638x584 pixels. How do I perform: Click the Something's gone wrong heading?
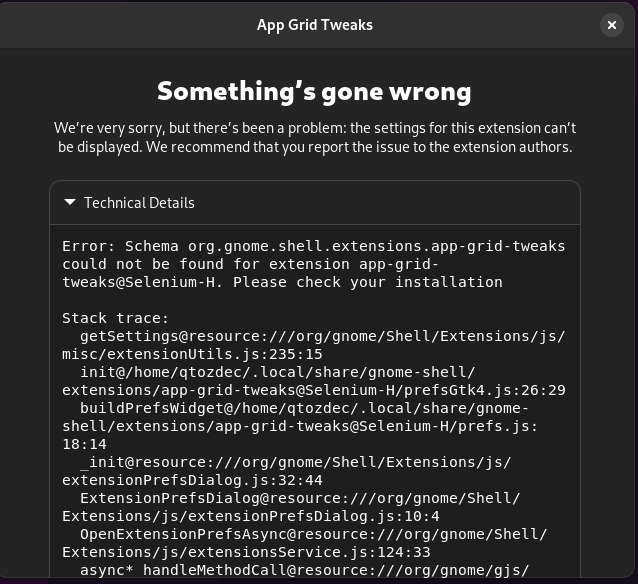tap(314, 92)
